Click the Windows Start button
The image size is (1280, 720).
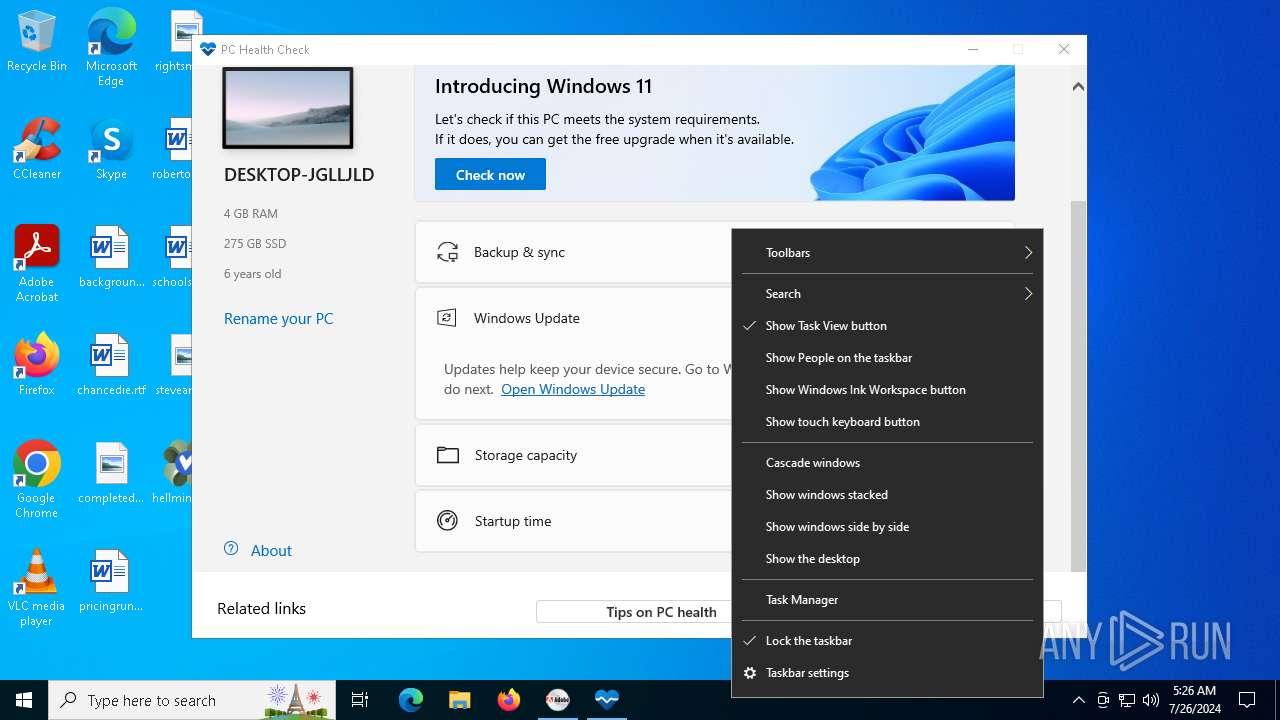(24, 700)
